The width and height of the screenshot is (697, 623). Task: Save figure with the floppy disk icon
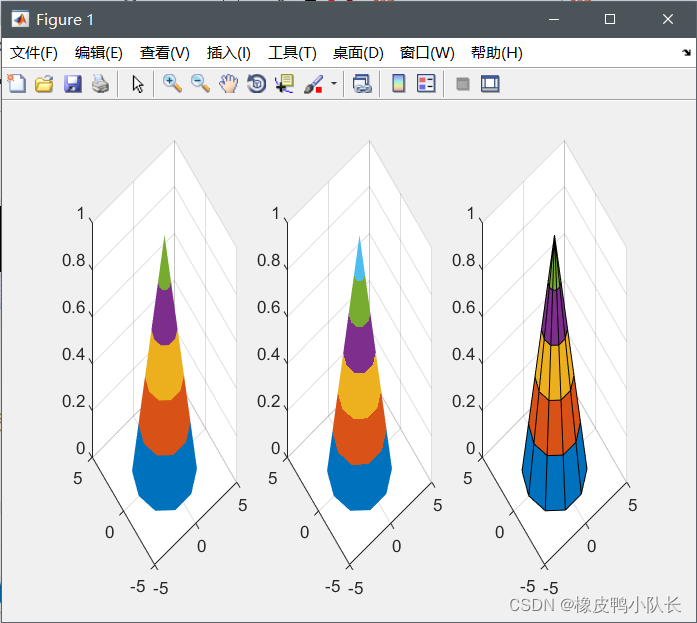pyautogui.click(x=72, y=84)
